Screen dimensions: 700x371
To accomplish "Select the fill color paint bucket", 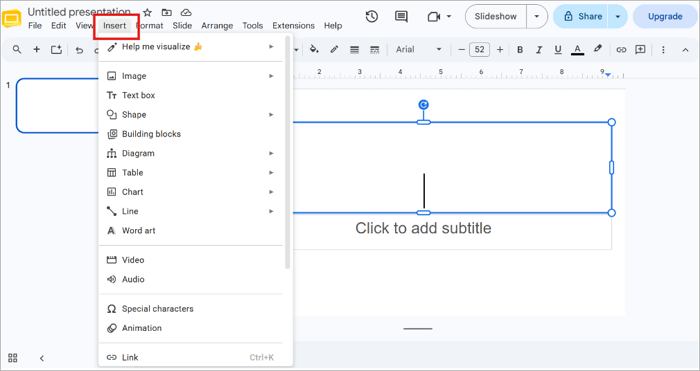I will coord(314,50).
